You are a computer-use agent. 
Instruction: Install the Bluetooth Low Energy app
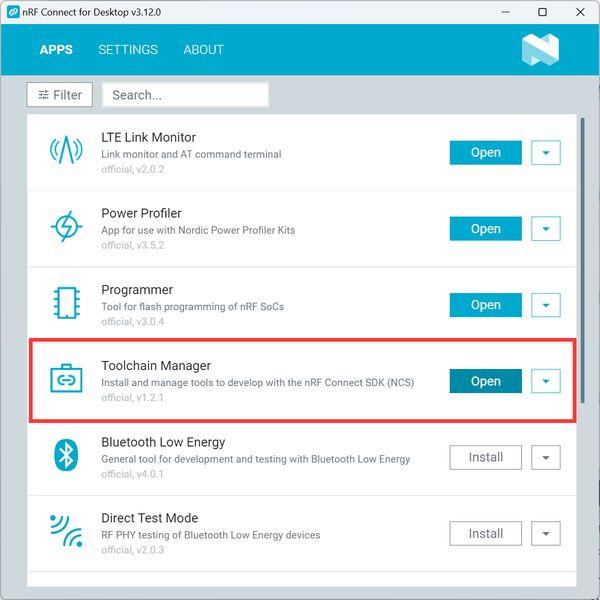pyautogui.click(x=486, y=457)
